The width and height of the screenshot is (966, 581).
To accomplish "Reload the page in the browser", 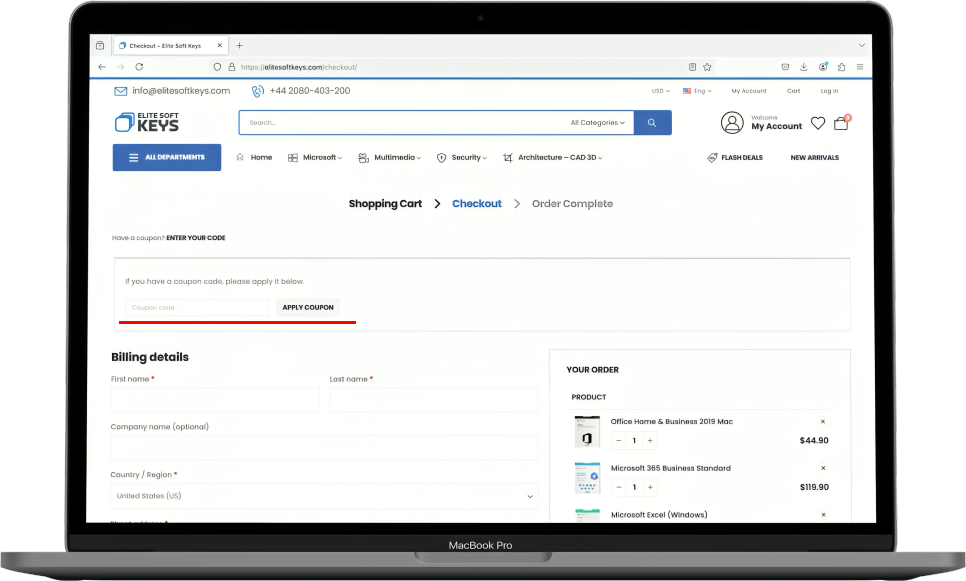I will [x=139, y=67].
